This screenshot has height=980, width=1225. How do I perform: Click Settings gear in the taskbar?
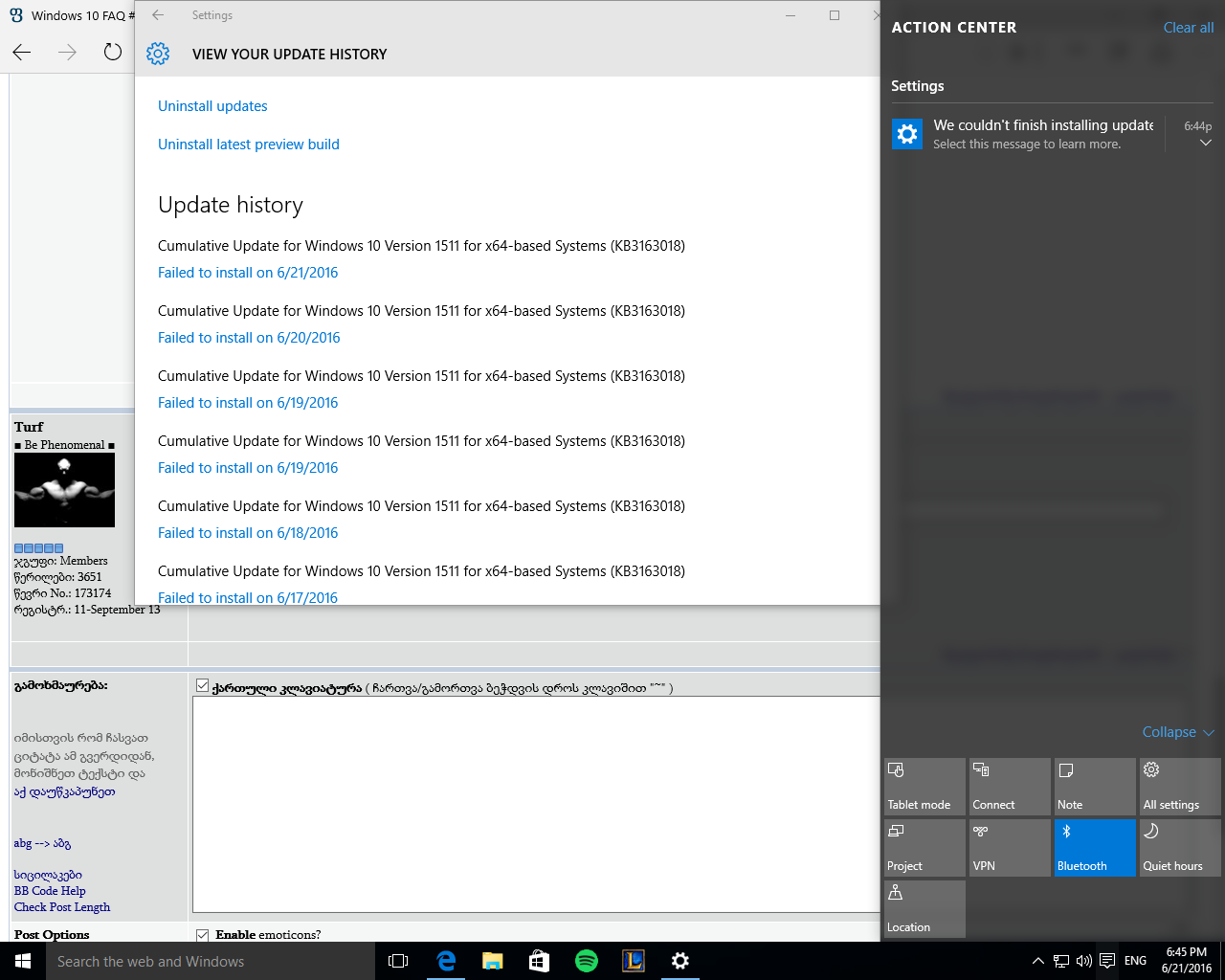[680, 961]
